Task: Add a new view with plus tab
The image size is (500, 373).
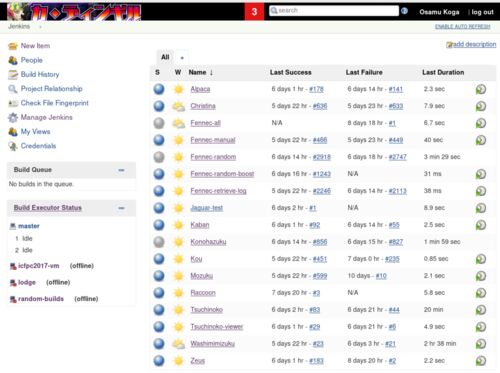Action: 182,58
